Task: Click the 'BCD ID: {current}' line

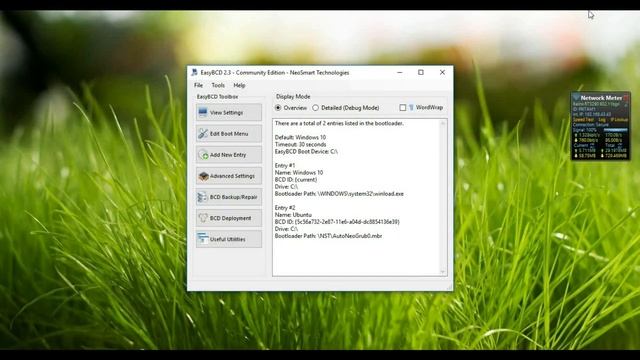Action: click(x=296, y=180)
